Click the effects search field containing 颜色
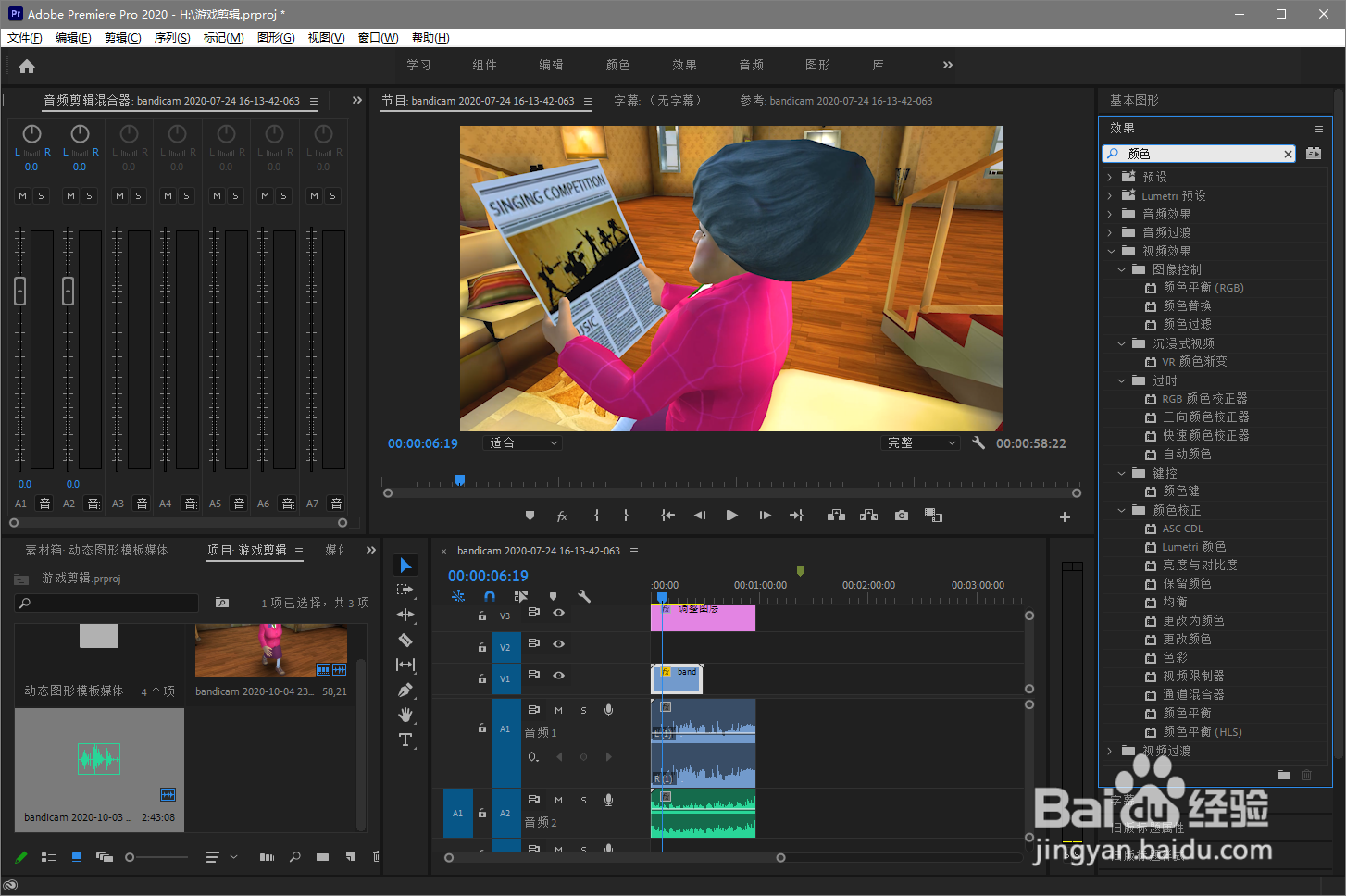 pos(1198,154)
